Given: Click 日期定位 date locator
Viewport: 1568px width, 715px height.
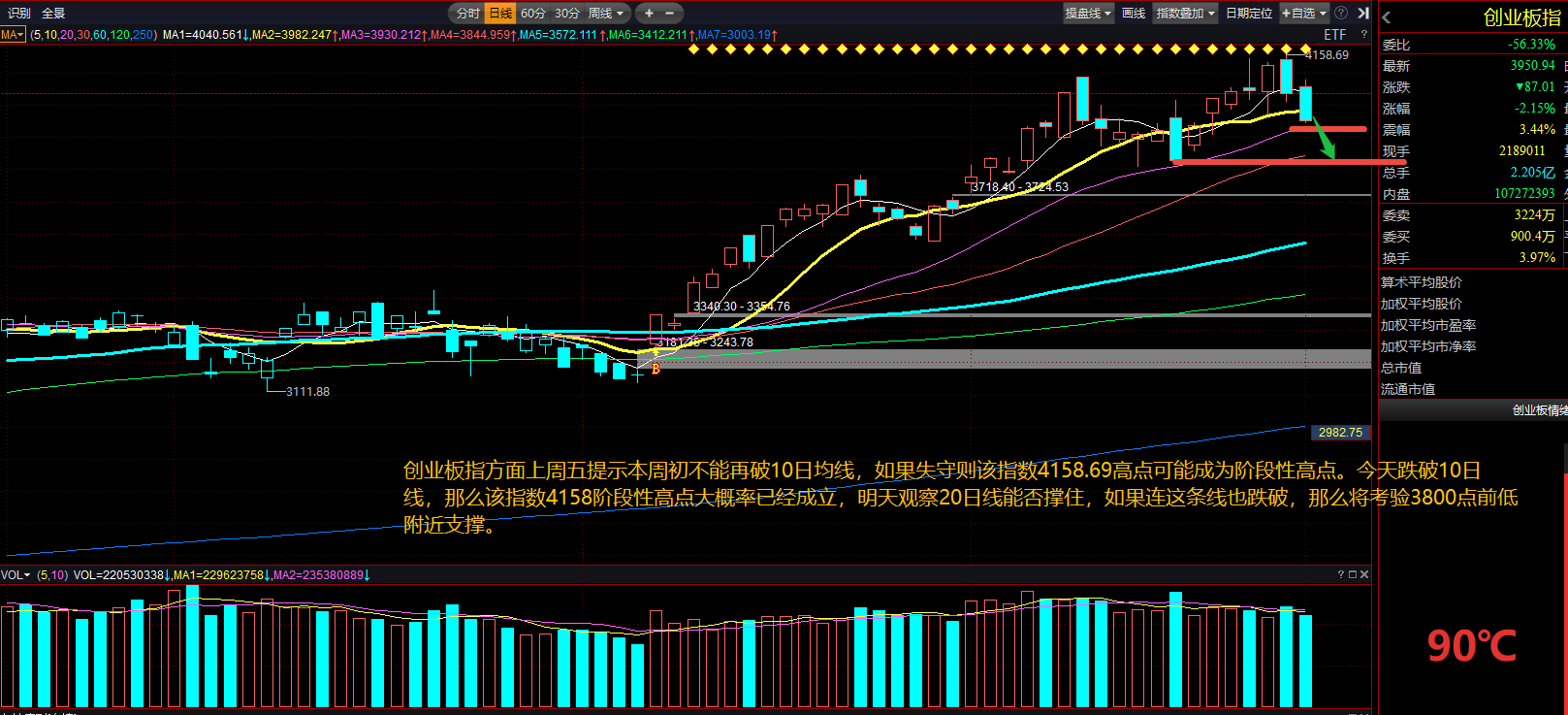Looking at the screenshot, I should coord(1248,14).
